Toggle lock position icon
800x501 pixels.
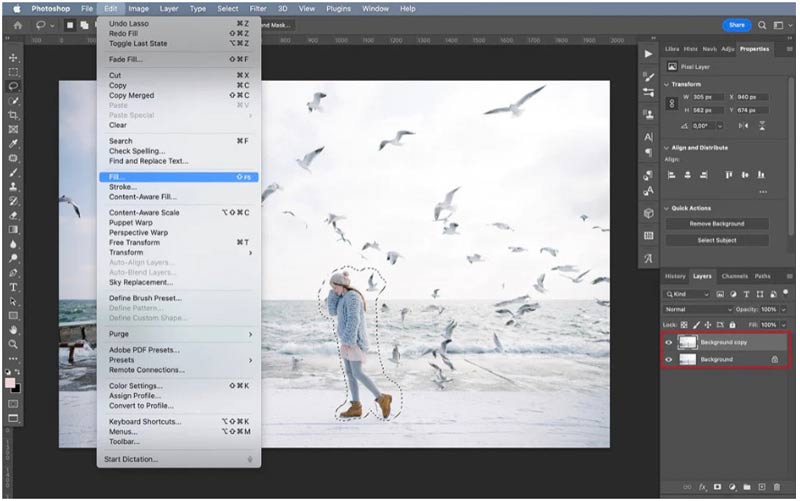(708, 325)
